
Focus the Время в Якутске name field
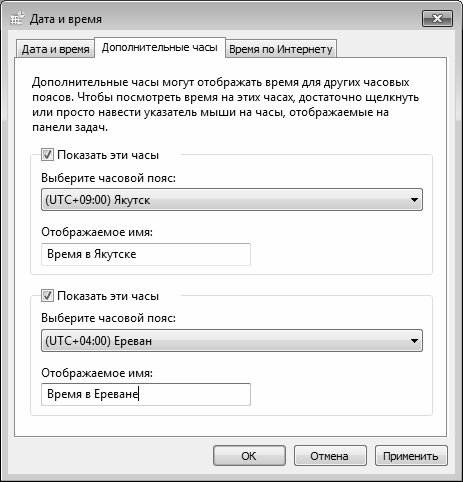click(146, 254)
